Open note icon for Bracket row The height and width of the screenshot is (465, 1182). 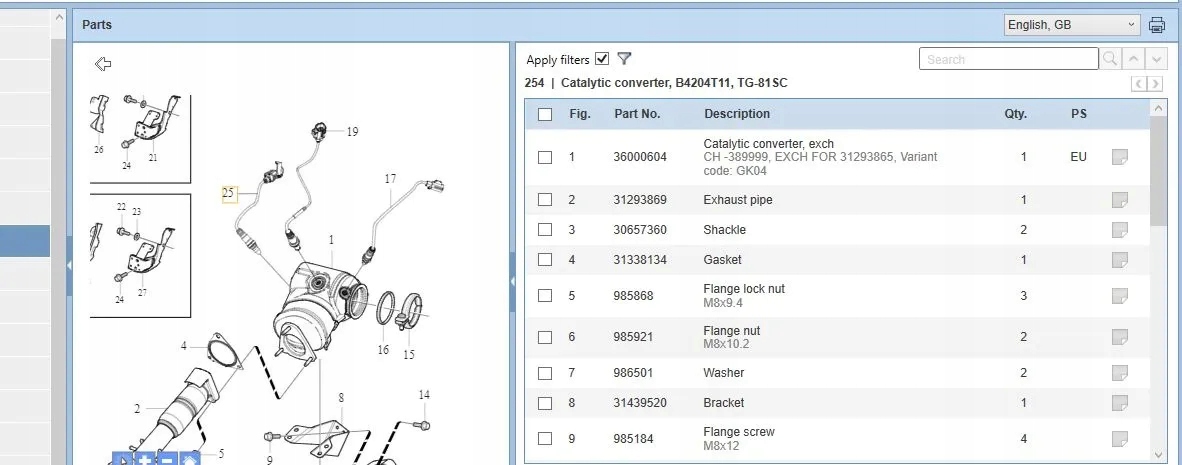(x=1119, y=403)
